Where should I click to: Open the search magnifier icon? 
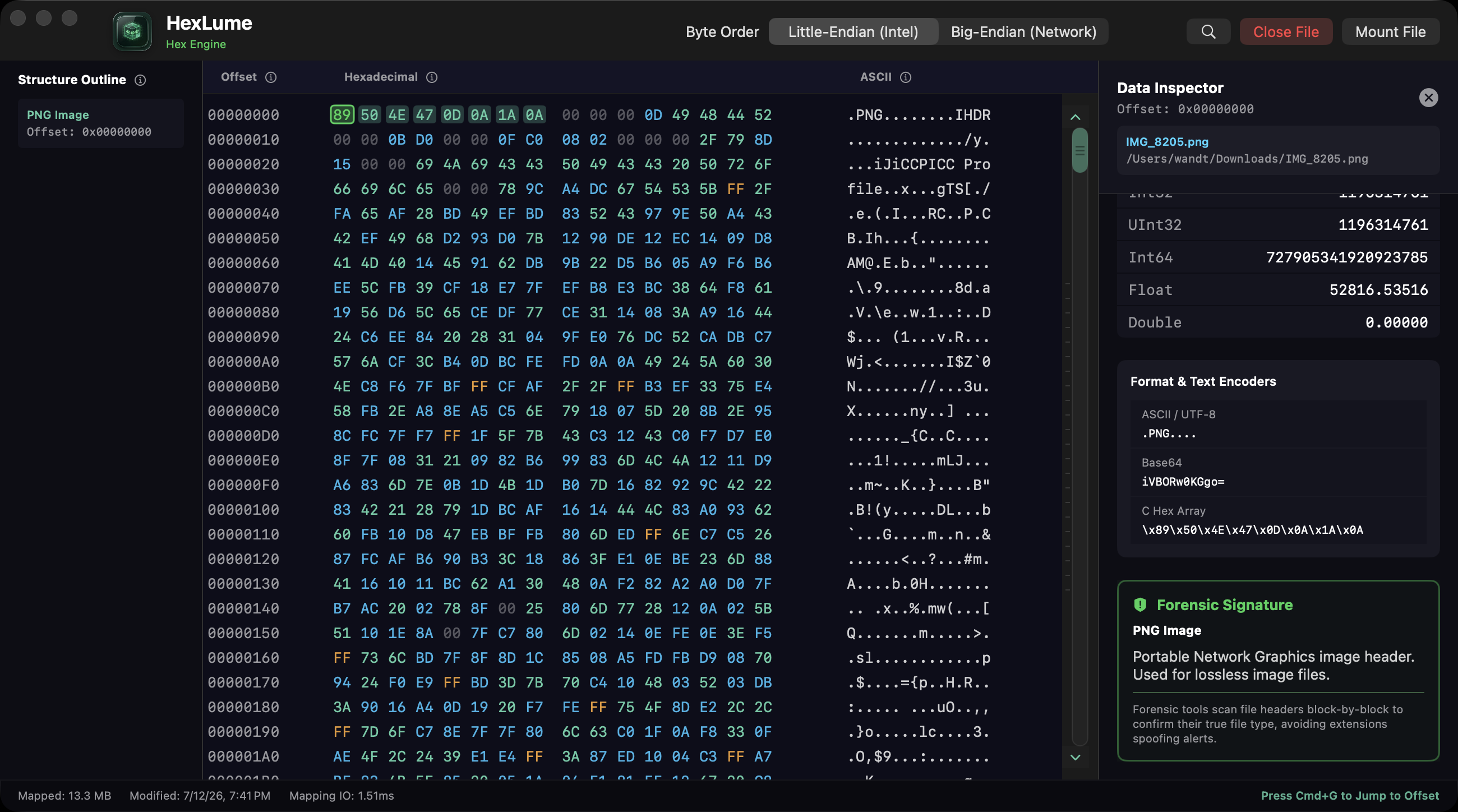pos(1208,32)
